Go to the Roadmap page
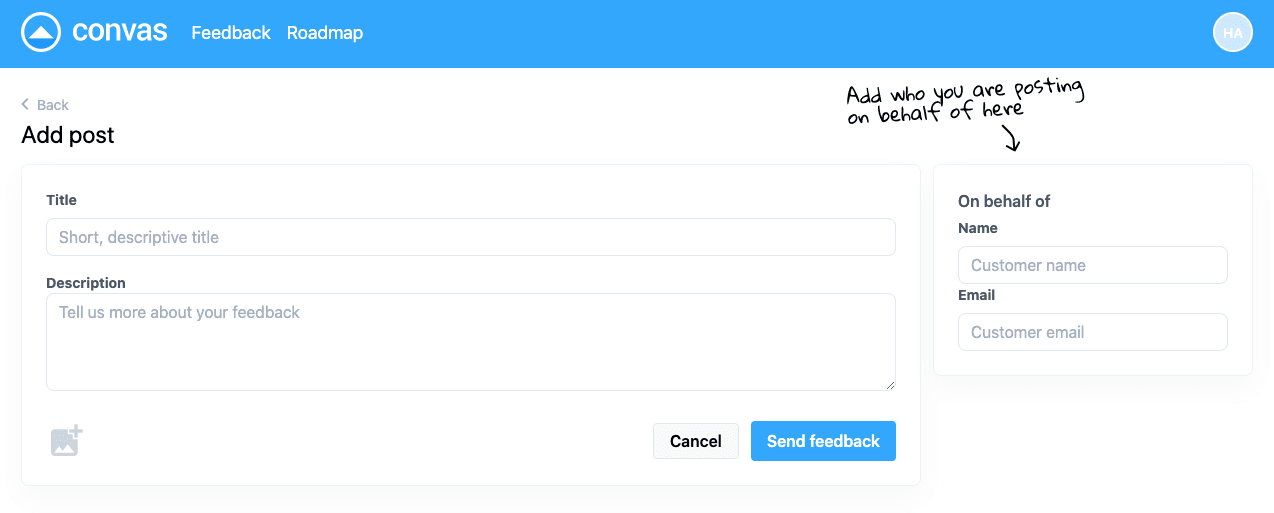 pyautogui.click(x=325, y=33)
